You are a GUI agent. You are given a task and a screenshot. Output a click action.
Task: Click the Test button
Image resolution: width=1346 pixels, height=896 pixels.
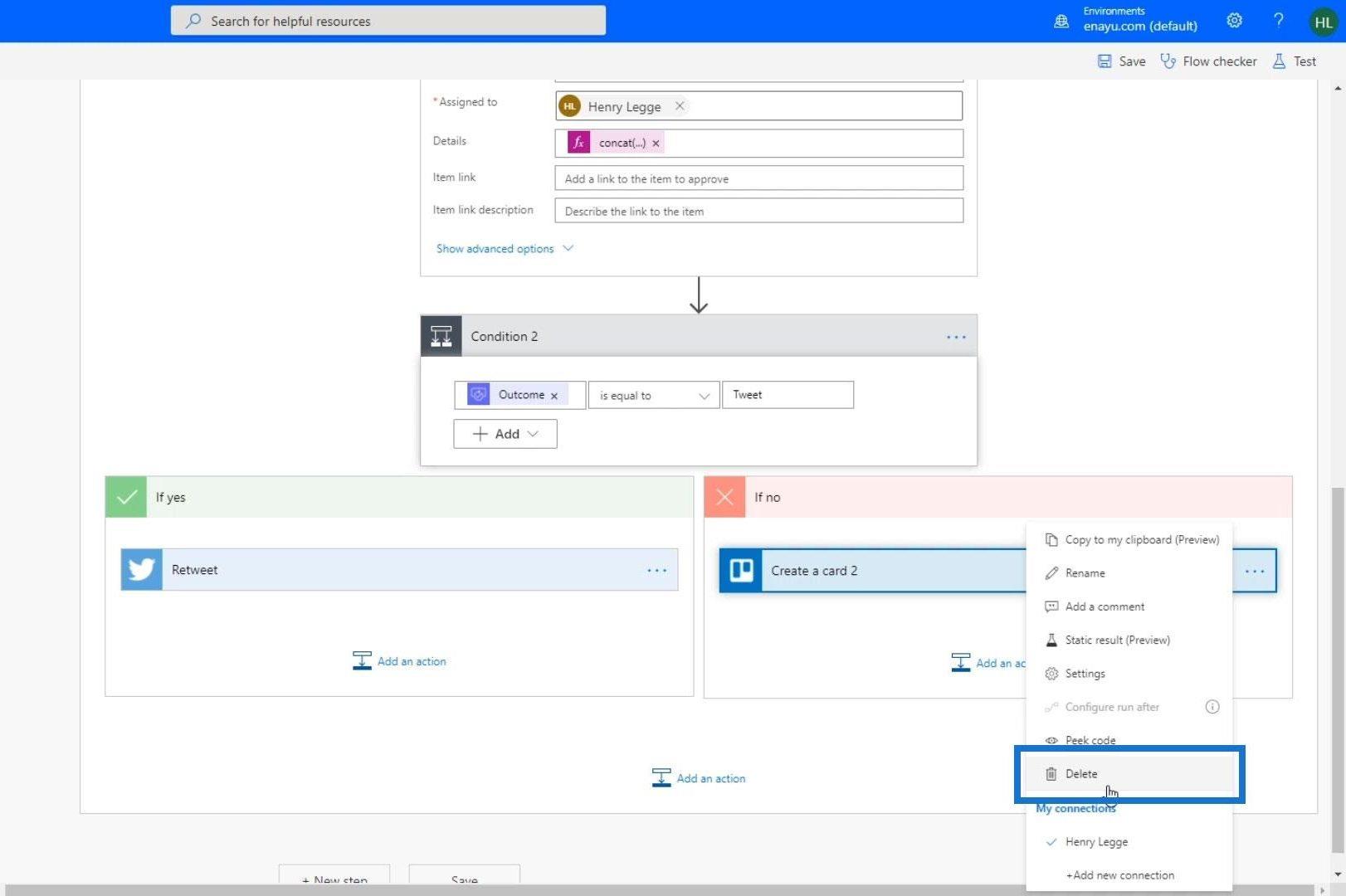[1295, 61]
